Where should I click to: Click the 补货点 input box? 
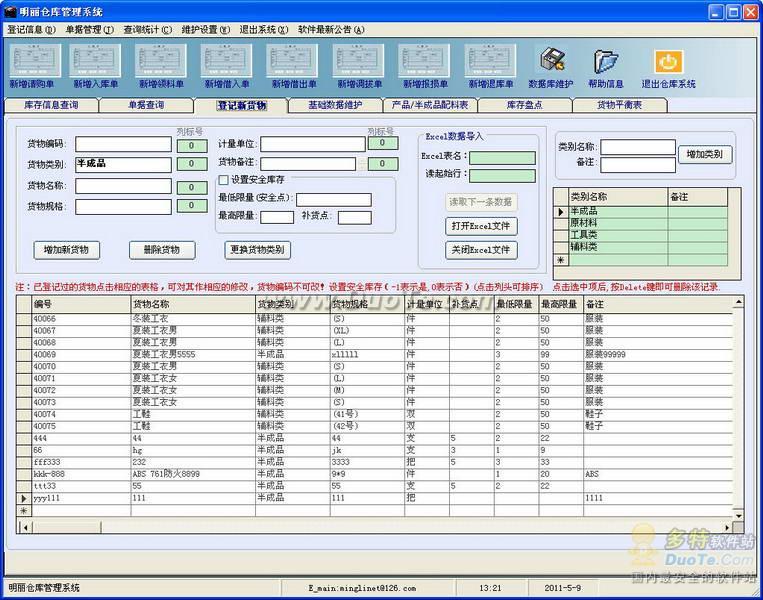click(354, 217)
